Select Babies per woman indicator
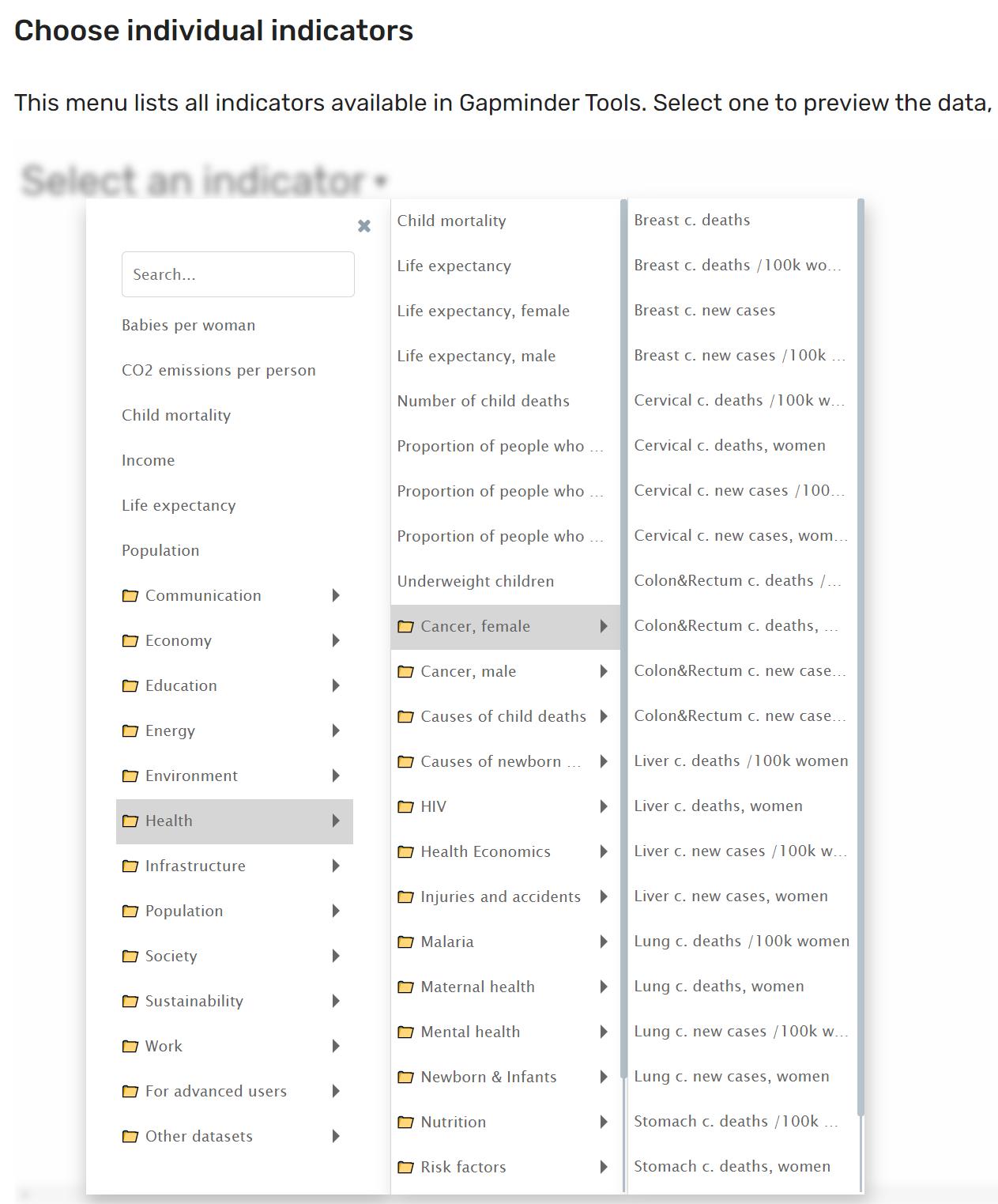This screenshot has height=1204, width=998. click(188, 326)
